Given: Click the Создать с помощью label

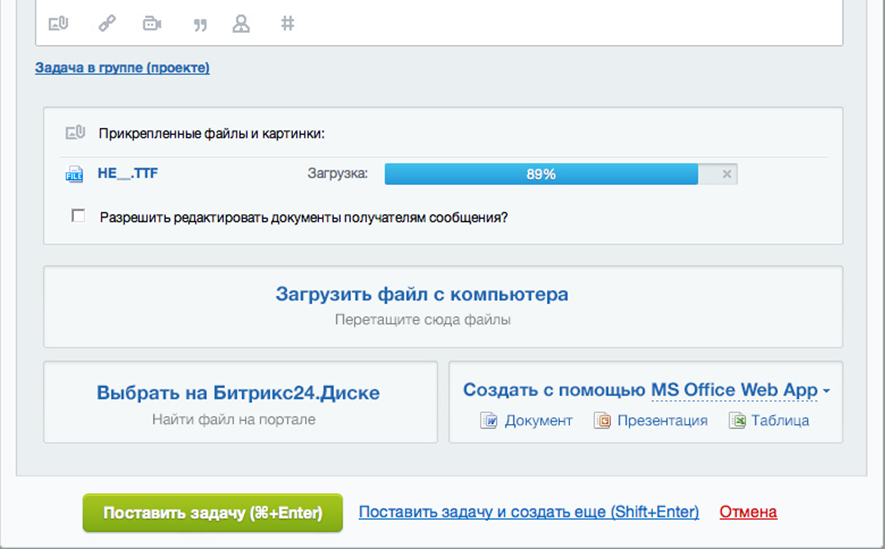Looking at the screenshot, I should (554, 390).
